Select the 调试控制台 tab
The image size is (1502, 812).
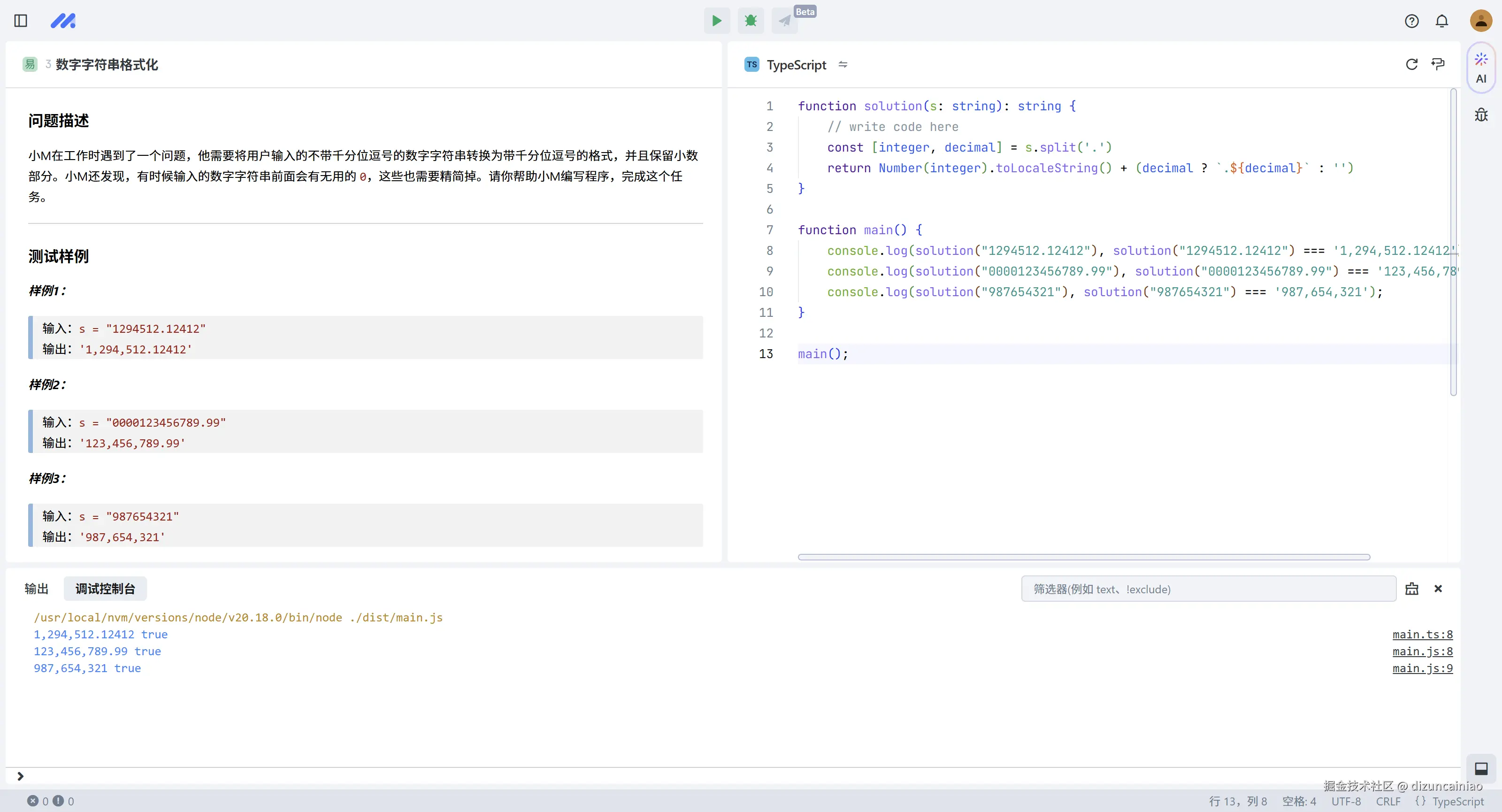105,589
